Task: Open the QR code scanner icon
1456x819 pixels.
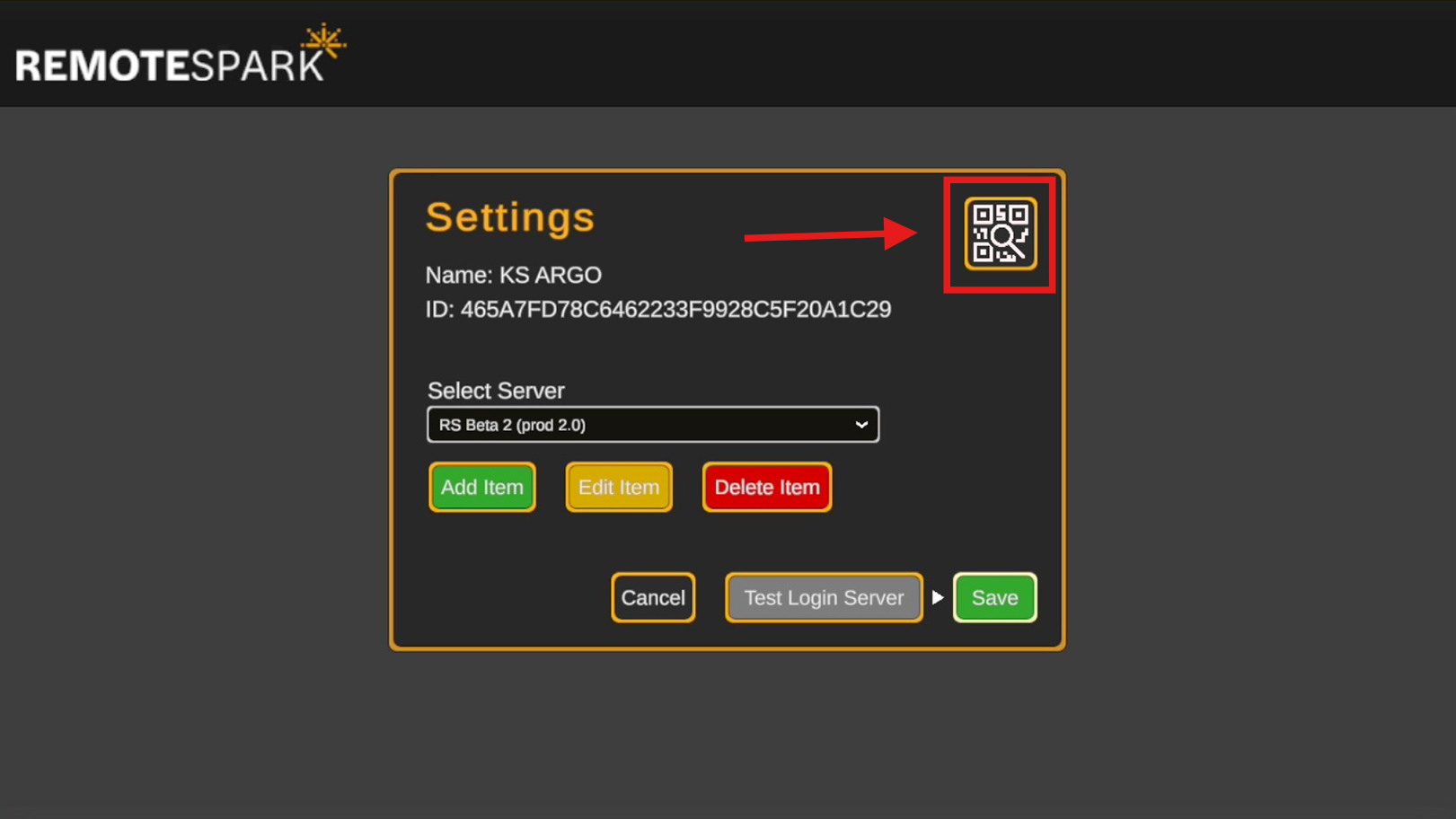Action: click(x=1001, y=233)
